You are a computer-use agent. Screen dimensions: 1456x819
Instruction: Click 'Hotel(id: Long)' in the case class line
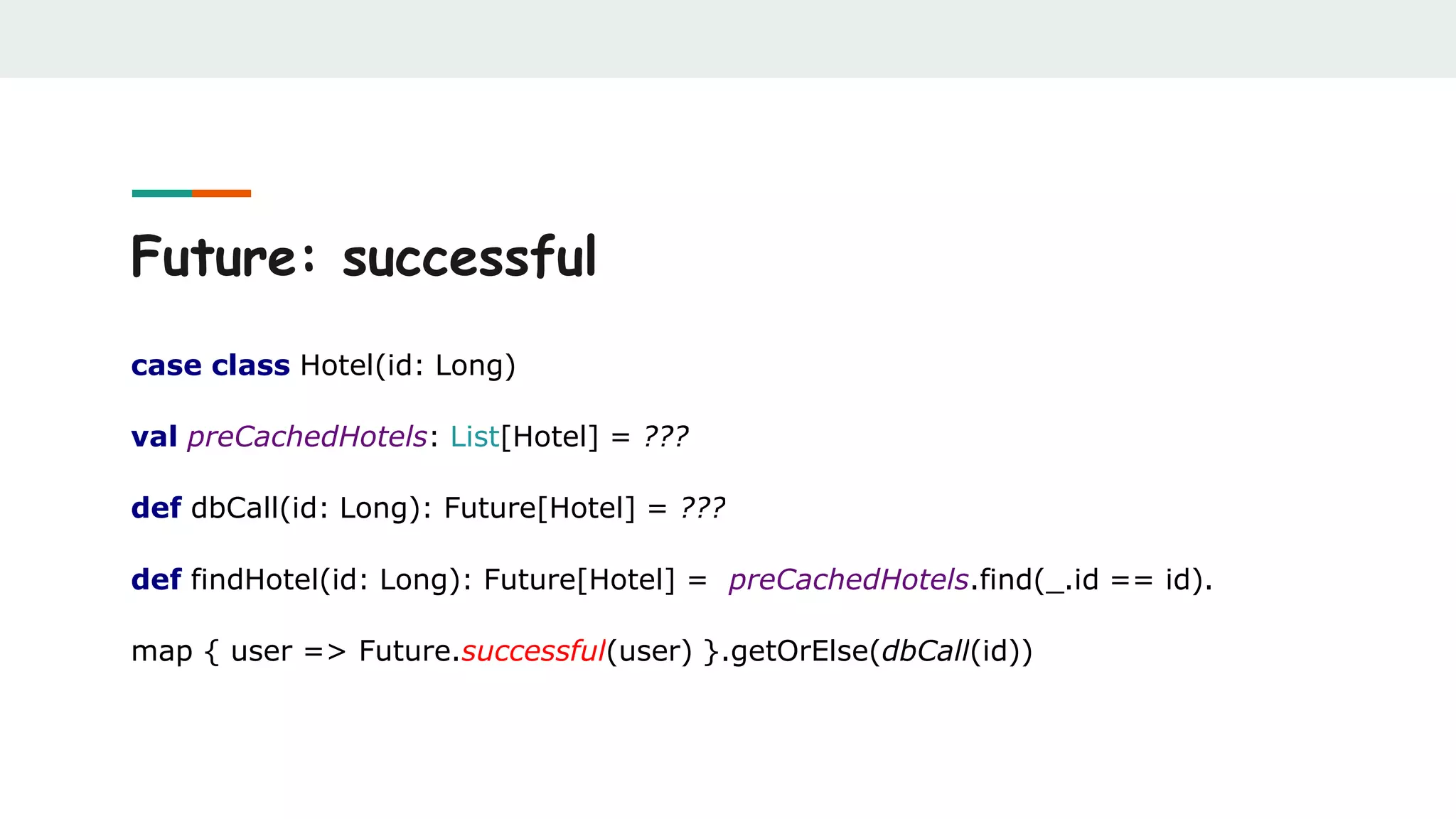[x=407, y=365]
